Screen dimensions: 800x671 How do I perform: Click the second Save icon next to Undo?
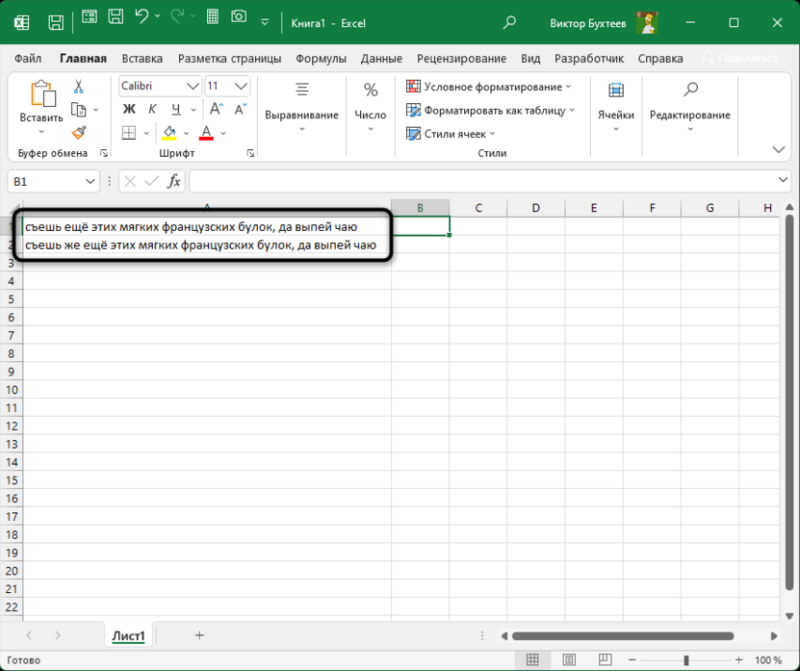(x=116, y=17)
